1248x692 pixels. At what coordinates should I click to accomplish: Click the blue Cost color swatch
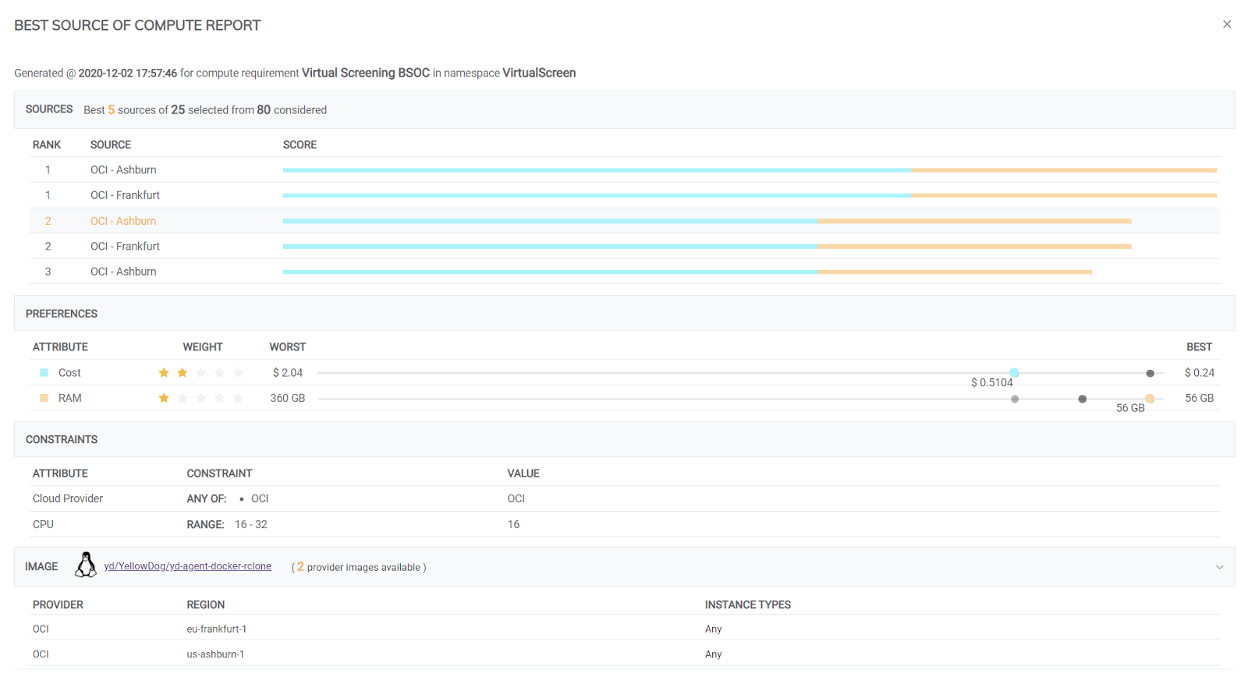44,373
